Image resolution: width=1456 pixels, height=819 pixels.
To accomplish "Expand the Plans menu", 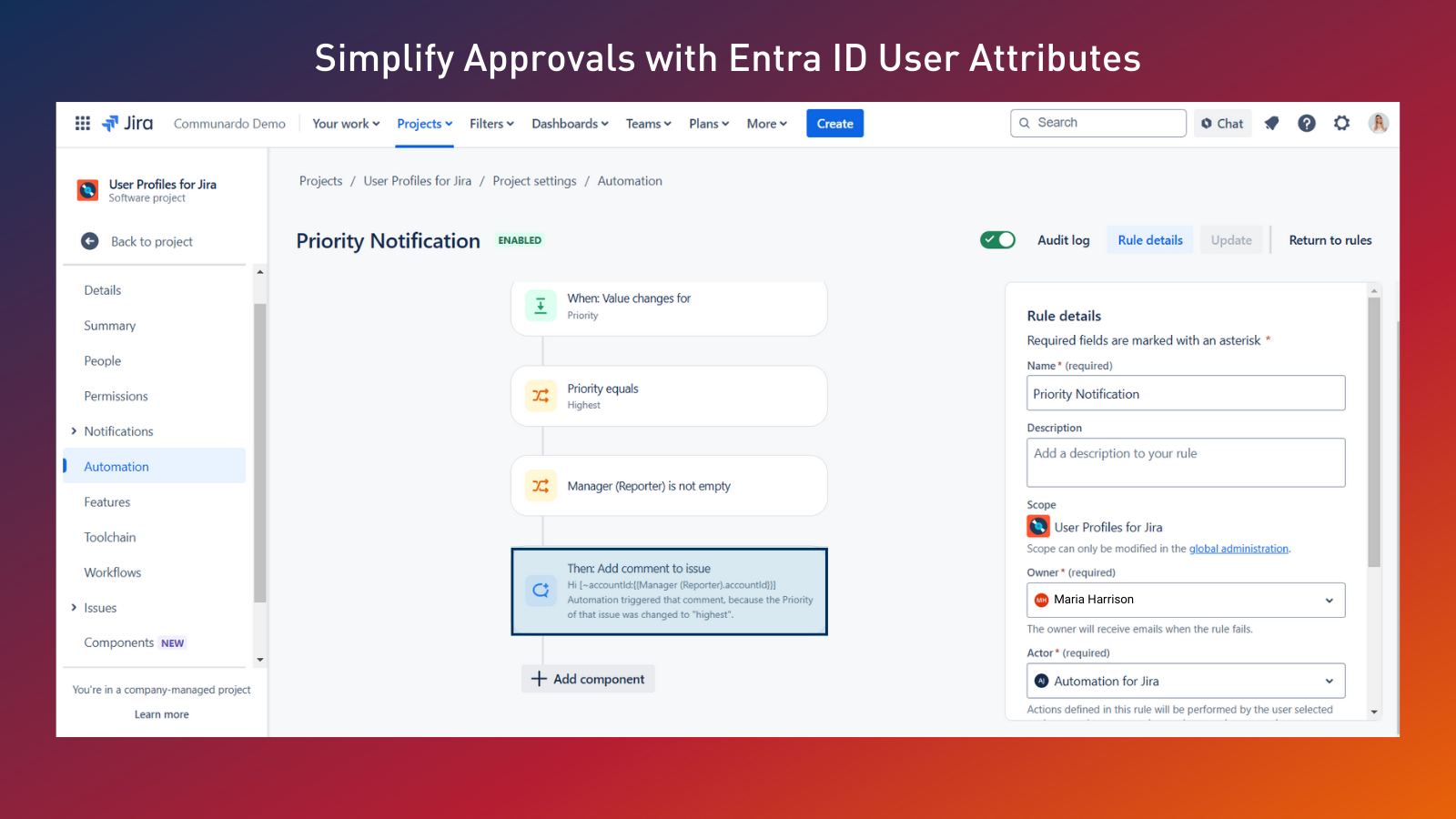I will (x=709, y=124).
